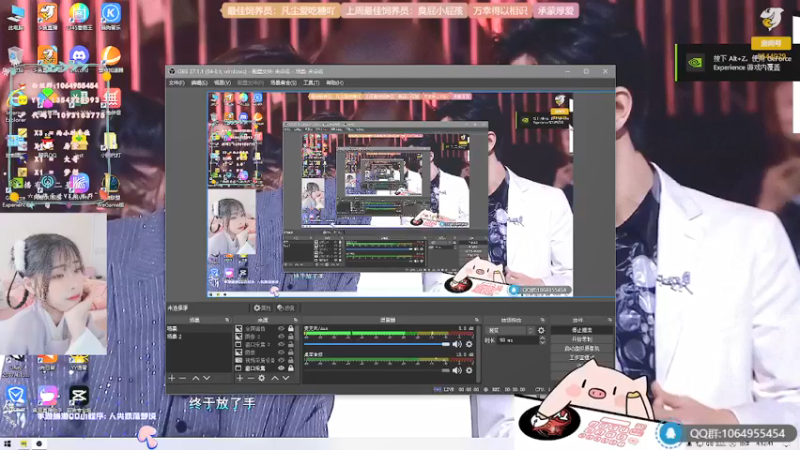The height and width of the screenshot is (450, 800).
Task: Click the 停止推流 stop streaming button
Action: [x=582, y=330]
